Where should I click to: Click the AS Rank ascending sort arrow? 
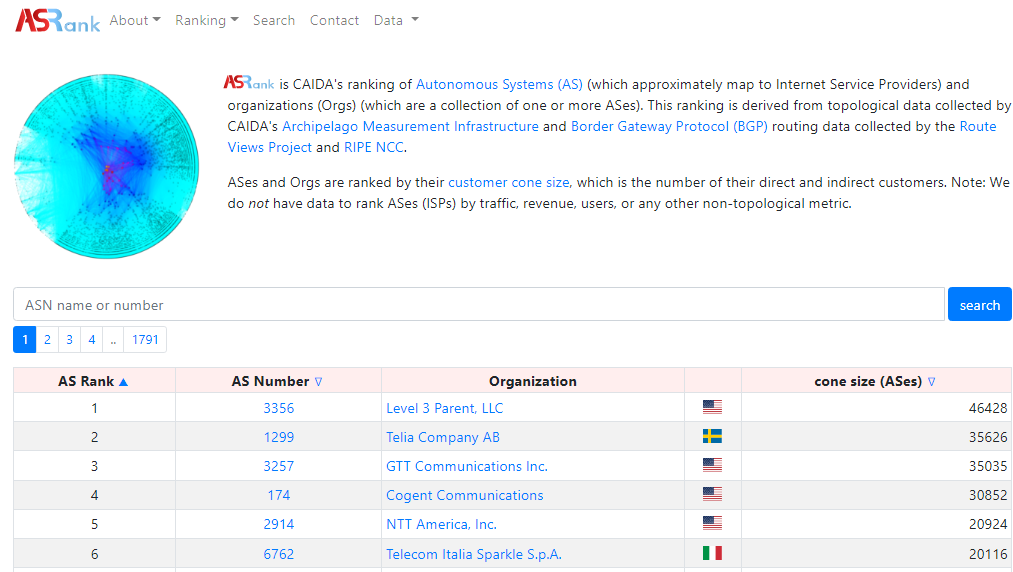tap(123, 381)
